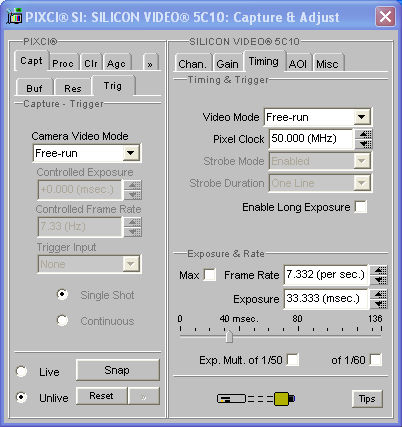This screenshot has width=402, height=427.
Task: Open the Res capture sub-tab
Action: tap(73, 88)
